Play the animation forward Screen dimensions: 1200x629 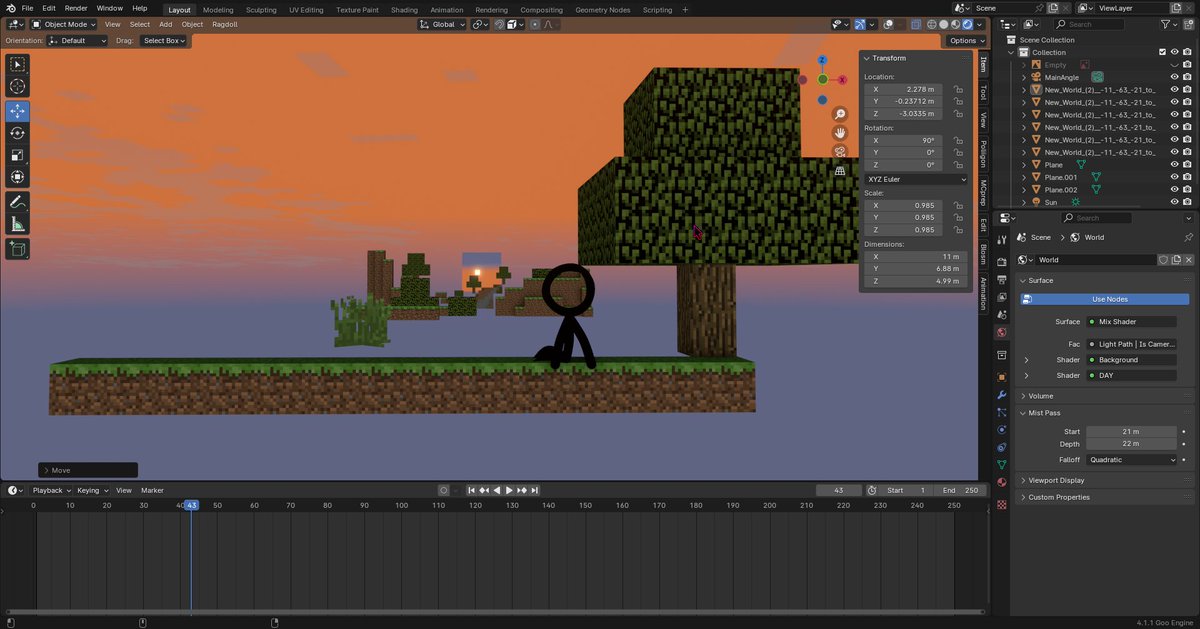(x=509, y=490)
